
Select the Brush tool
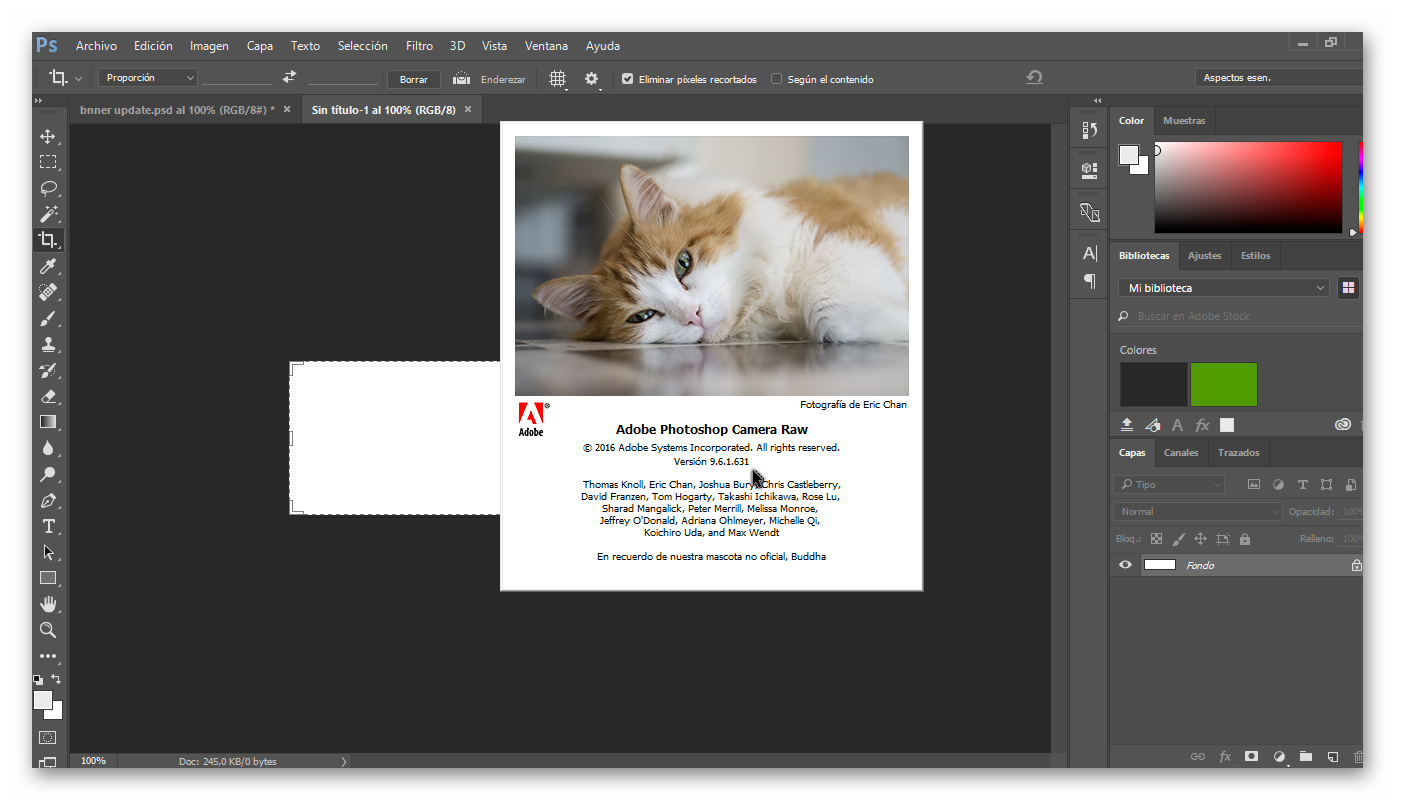[x=48, y=318]
